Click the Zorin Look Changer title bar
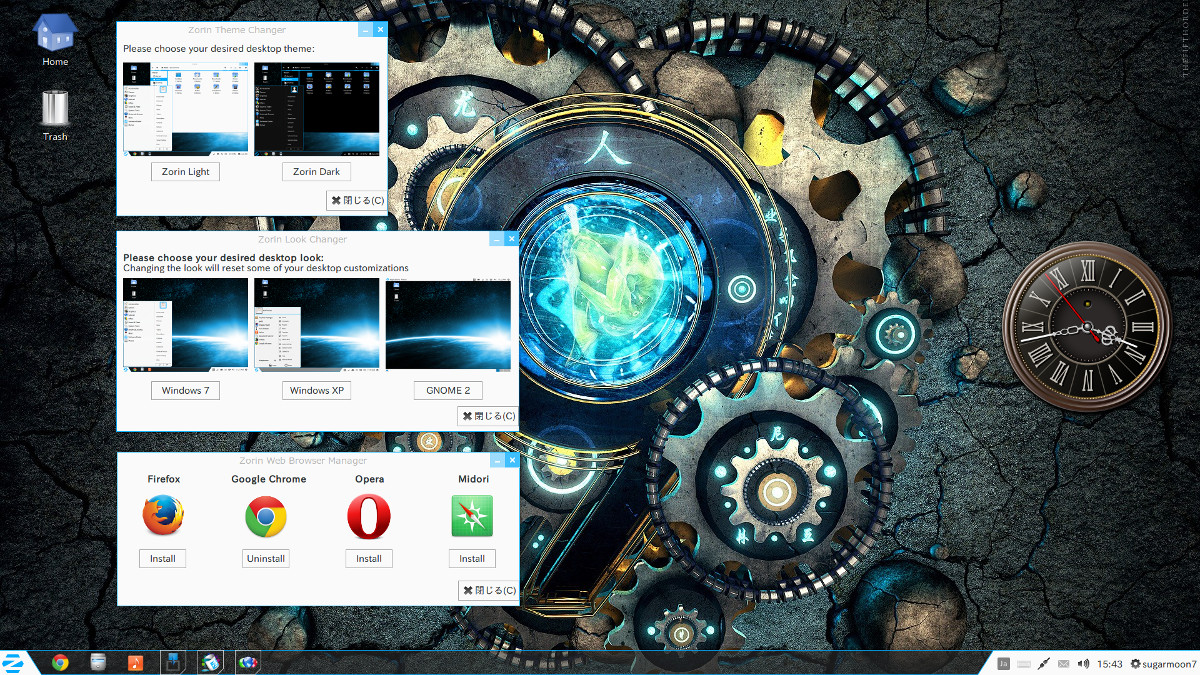Screen dimensions: 1200x675 coord(303,239)
